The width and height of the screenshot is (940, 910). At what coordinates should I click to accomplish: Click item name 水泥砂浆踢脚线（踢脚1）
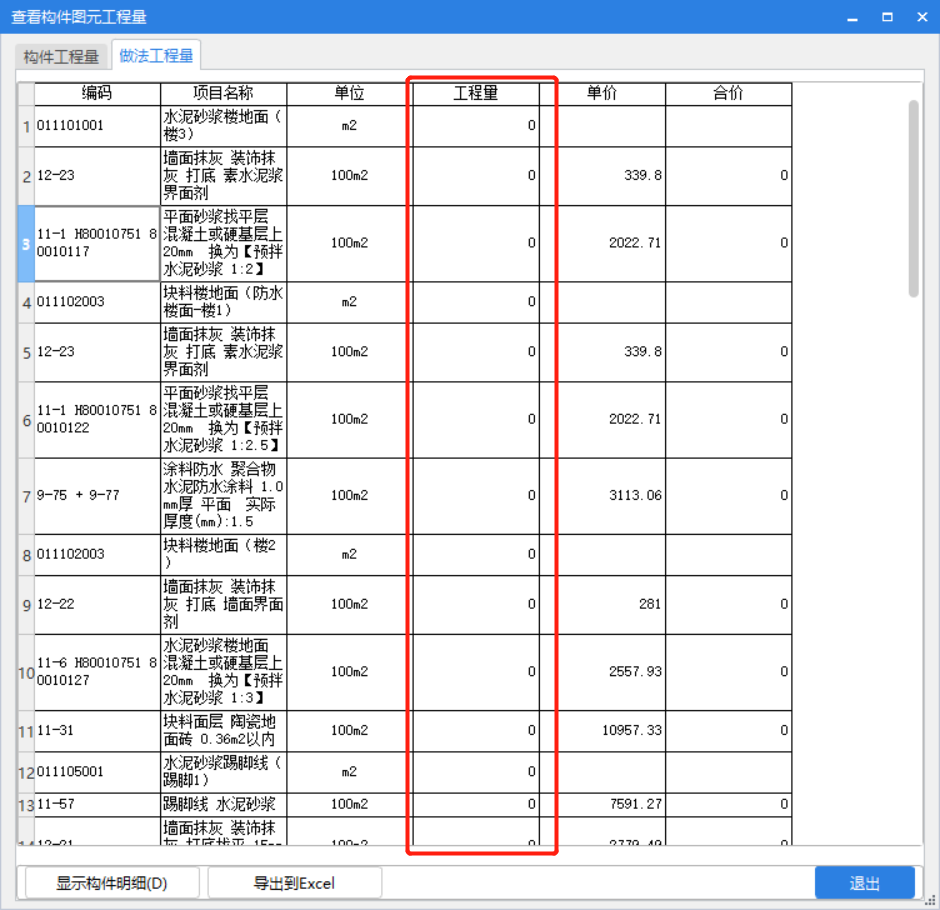(224, 773)
